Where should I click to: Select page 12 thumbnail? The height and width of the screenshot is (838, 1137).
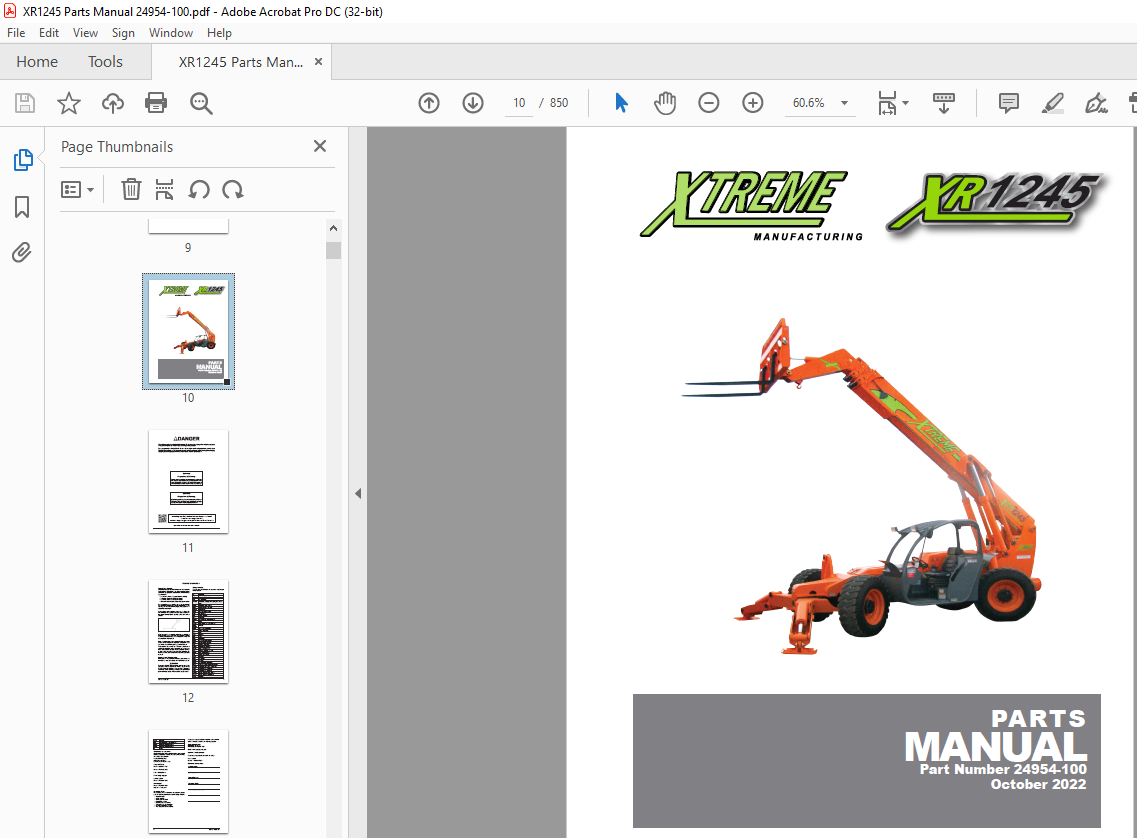tap(189, 631)
